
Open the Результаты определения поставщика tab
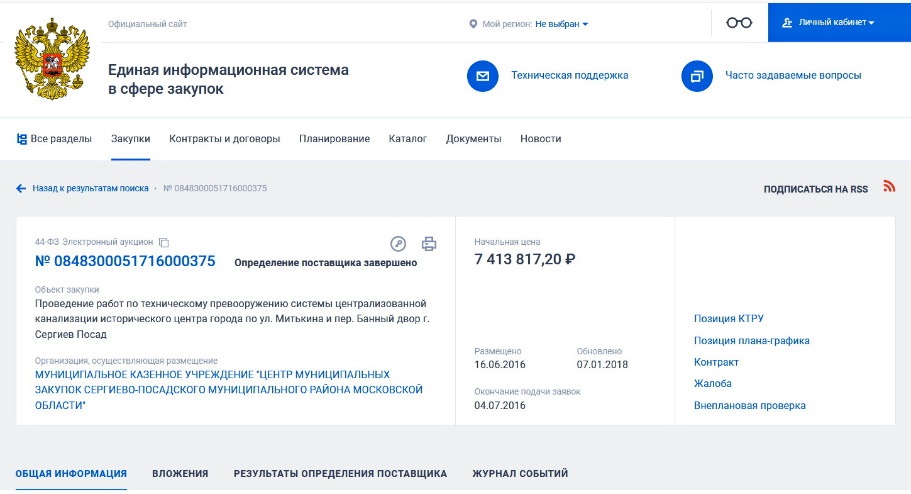(x=340, y=474)
